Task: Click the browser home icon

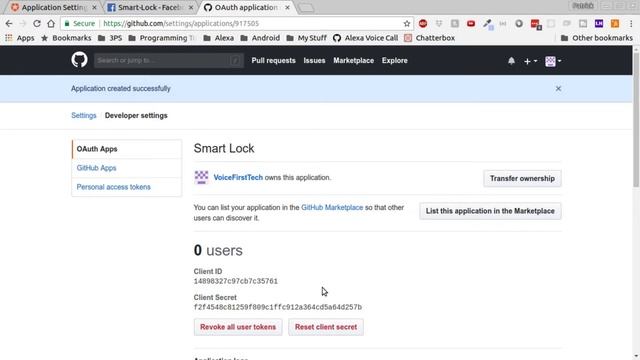Action: coord(51,24)
